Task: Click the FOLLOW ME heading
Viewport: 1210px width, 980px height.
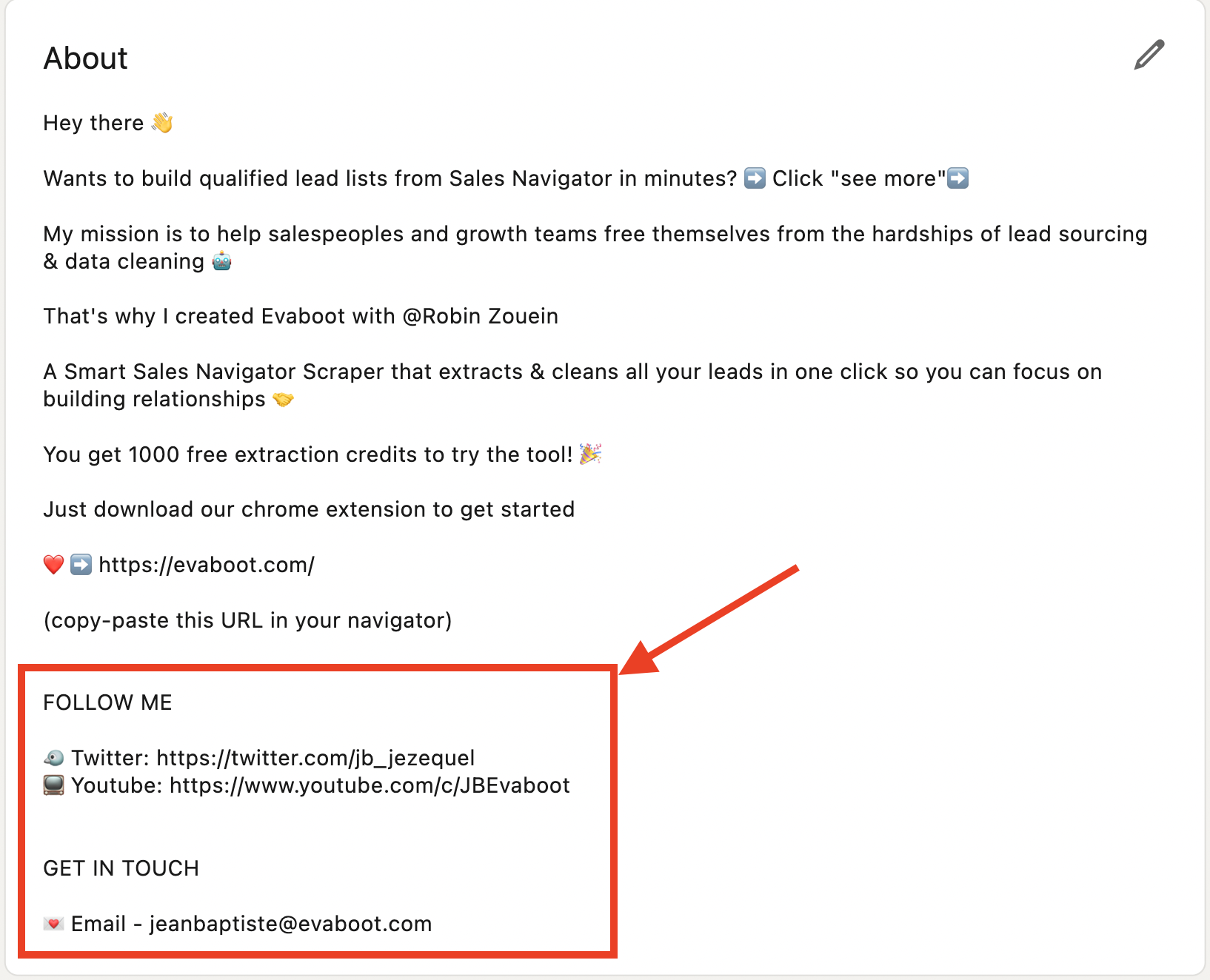Action: pyautogui.click(x=107, y=702)
